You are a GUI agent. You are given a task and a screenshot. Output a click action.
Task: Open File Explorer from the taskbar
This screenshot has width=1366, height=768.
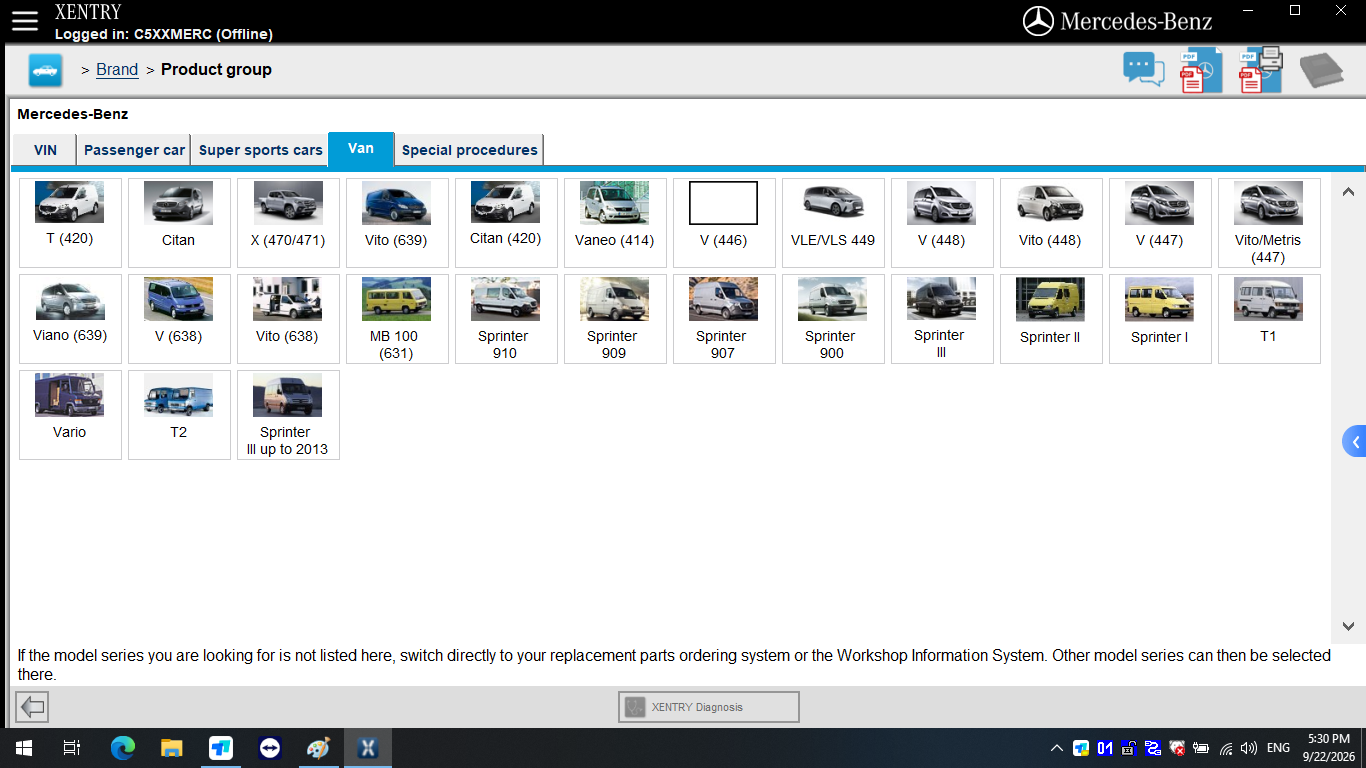(172, 748)
